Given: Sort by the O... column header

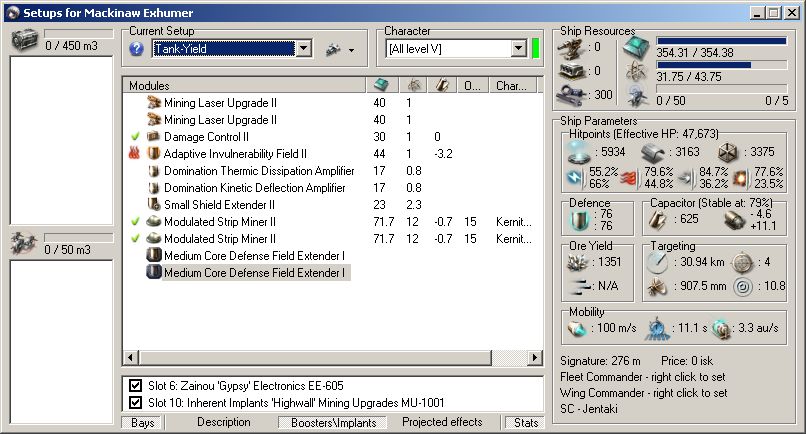Looking at the screenshot, I should (x=473, y=85).
